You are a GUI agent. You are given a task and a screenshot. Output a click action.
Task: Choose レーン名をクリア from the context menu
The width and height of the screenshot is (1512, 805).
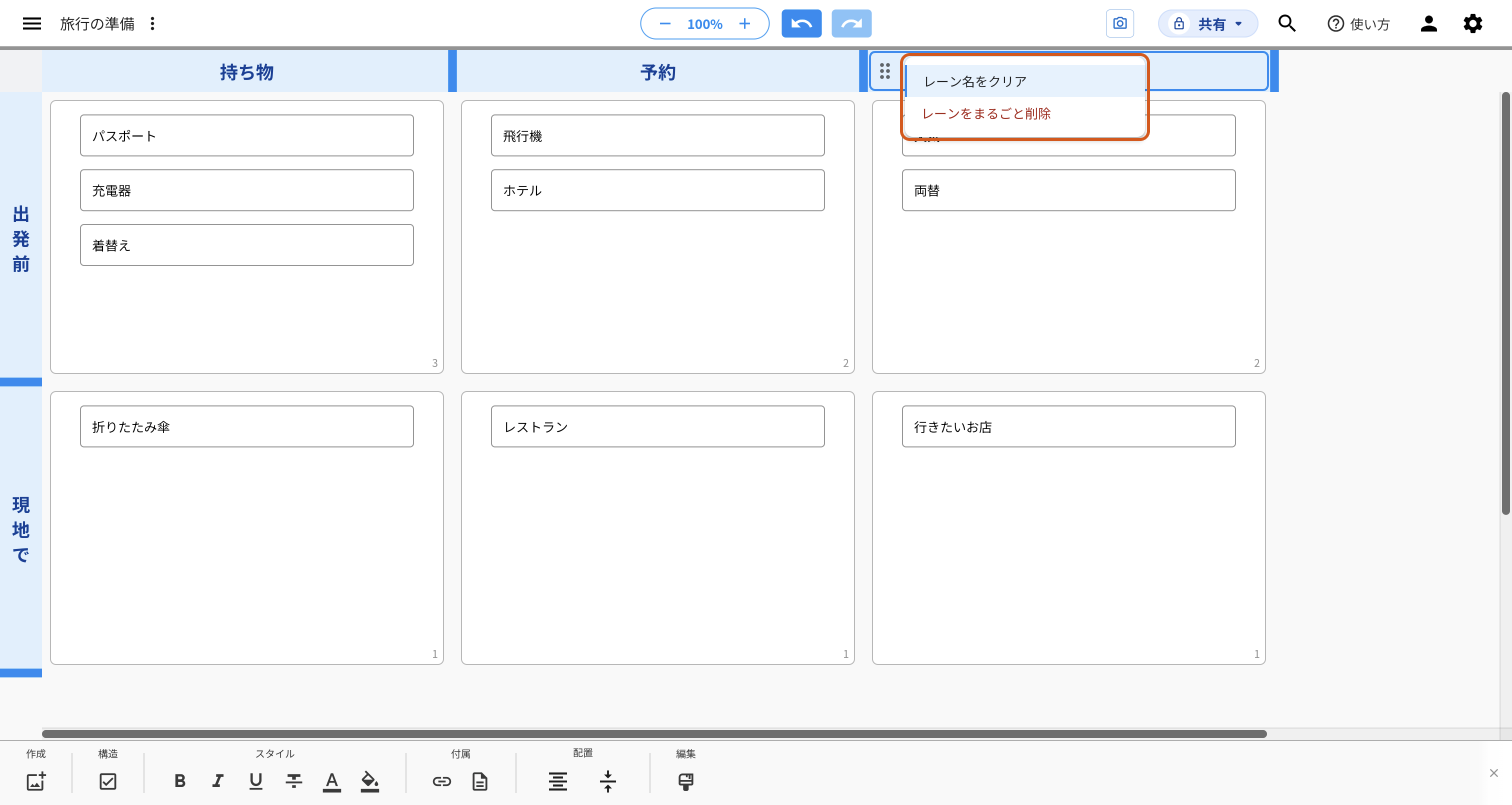pyautogui.click(x=1024, y=81)
